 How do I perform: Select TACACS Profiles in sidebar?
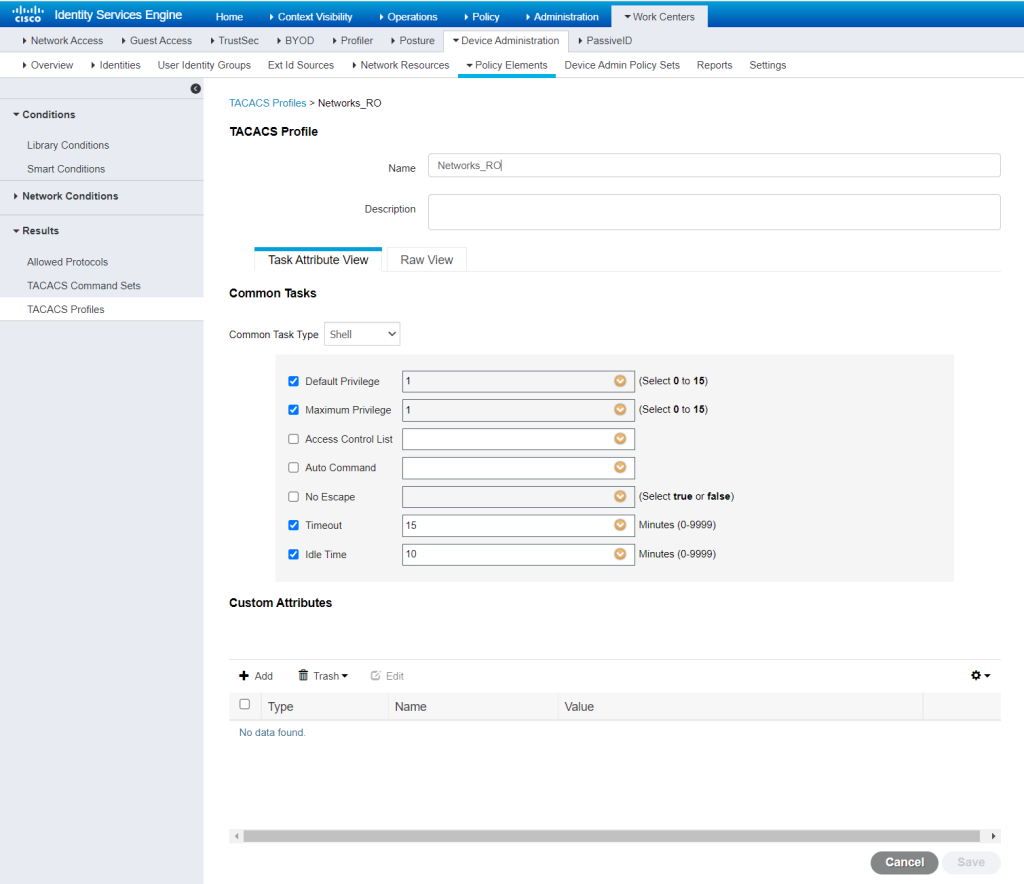tap(65, 309)
